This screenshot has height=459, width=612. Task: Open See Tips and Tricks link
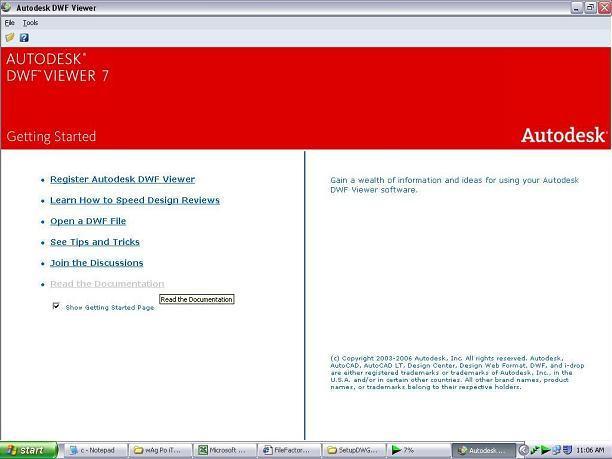point(95,242)
